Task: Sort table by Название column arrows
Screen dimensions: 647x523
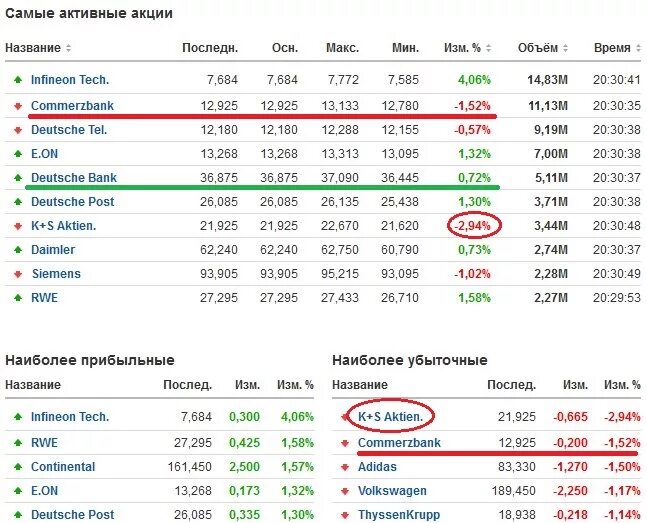Action: 68,48
